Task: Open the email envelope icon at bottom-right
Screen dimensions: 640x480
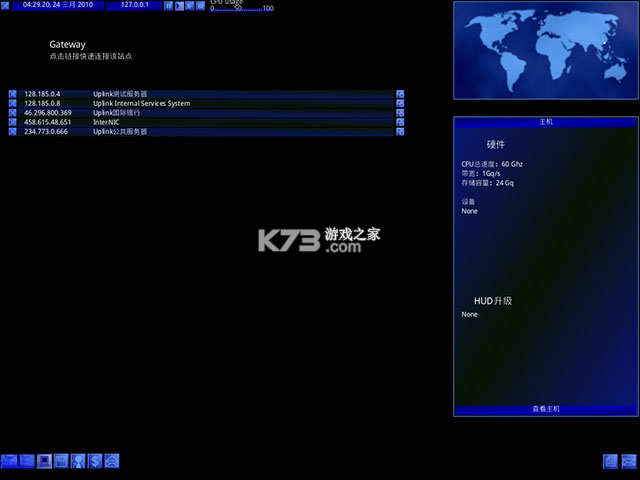Action: click(x=629, y=462)
